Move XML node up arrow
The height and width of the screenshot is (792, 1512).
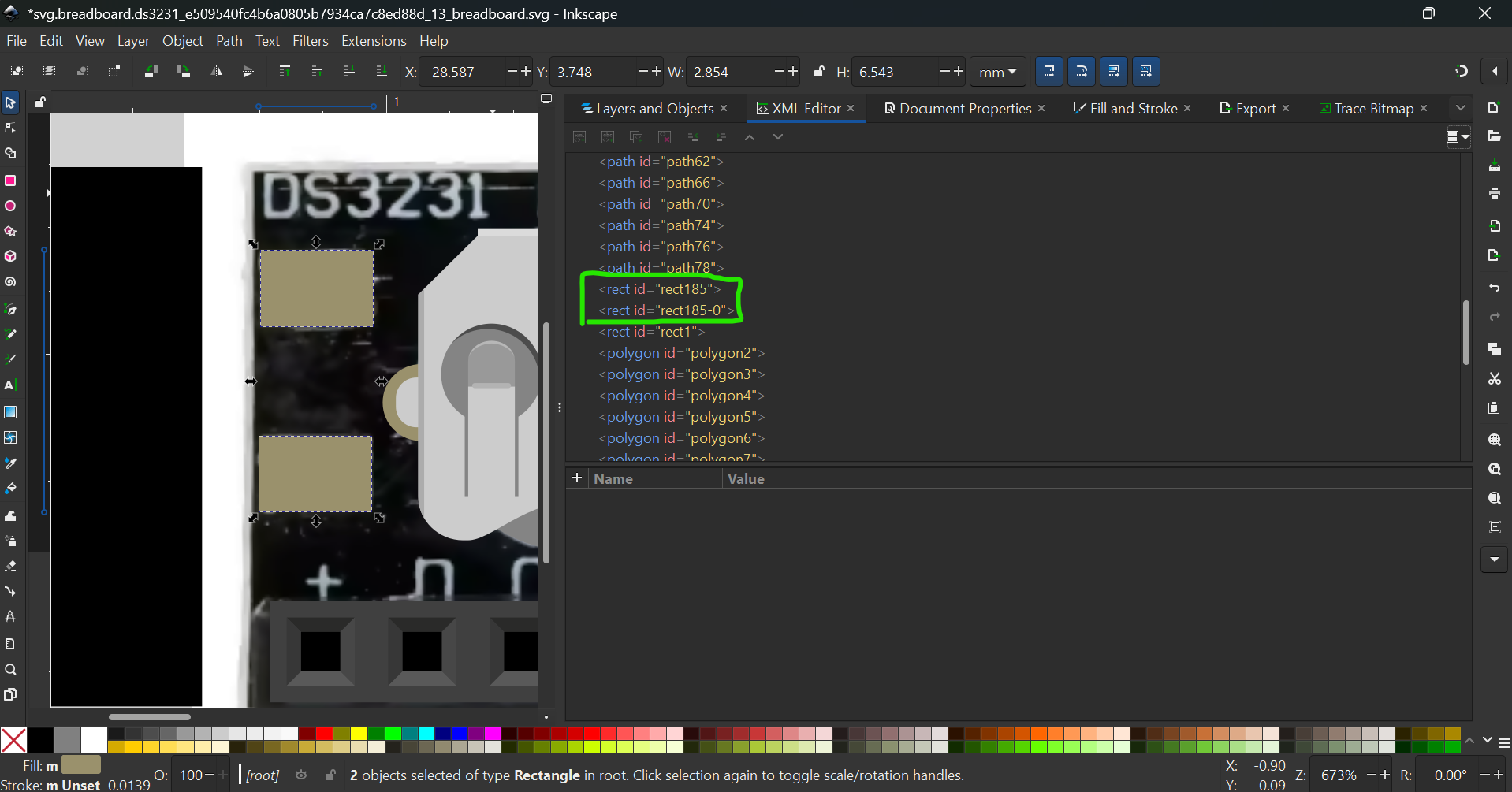750,137
